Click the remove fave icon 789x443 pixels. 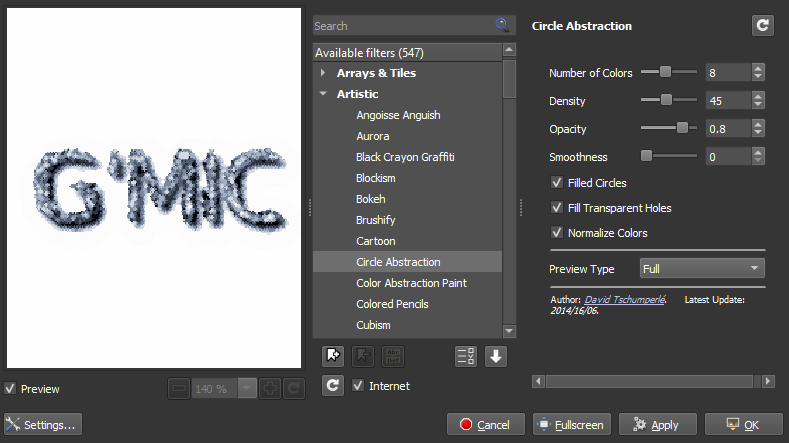click(363, 356)
